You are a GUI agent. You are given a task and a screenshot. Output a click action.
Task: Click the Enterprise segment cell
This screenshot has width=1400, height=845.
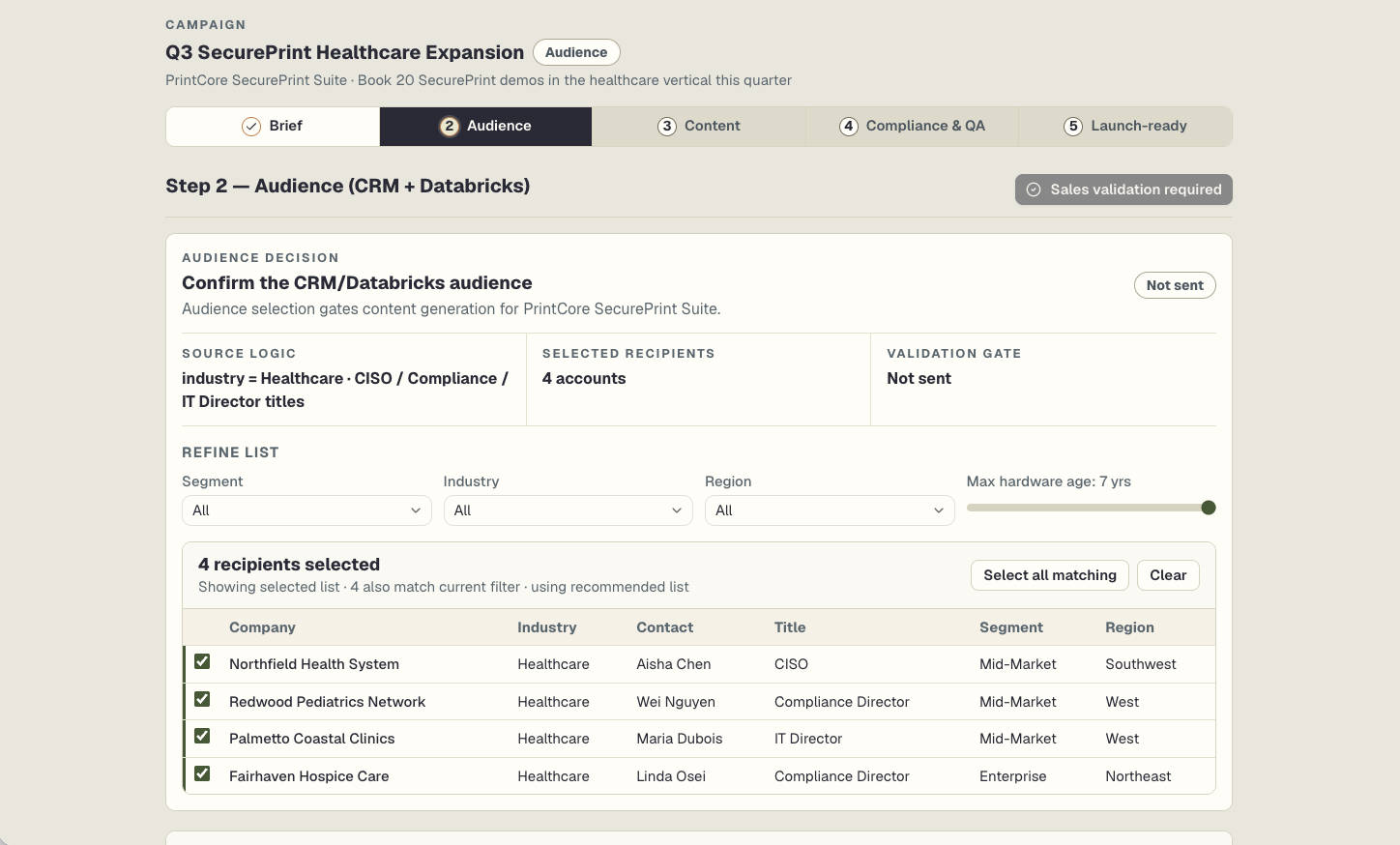(x=1013, y=776)
